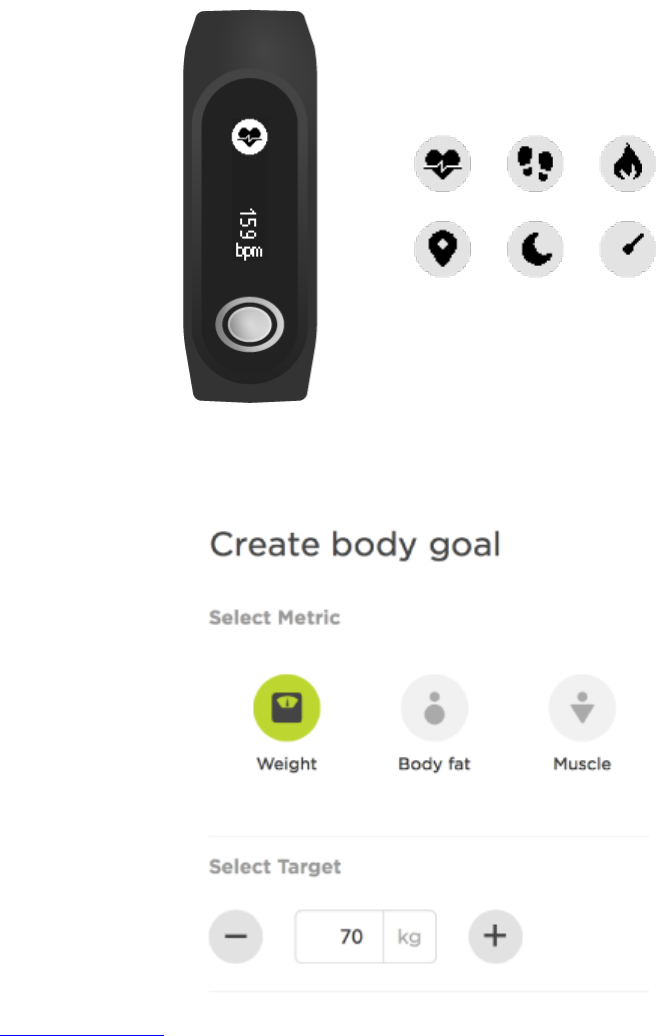Click the 159 bpm reading on the band
The height and width of the screenshot is (1036, 669).
249,233
